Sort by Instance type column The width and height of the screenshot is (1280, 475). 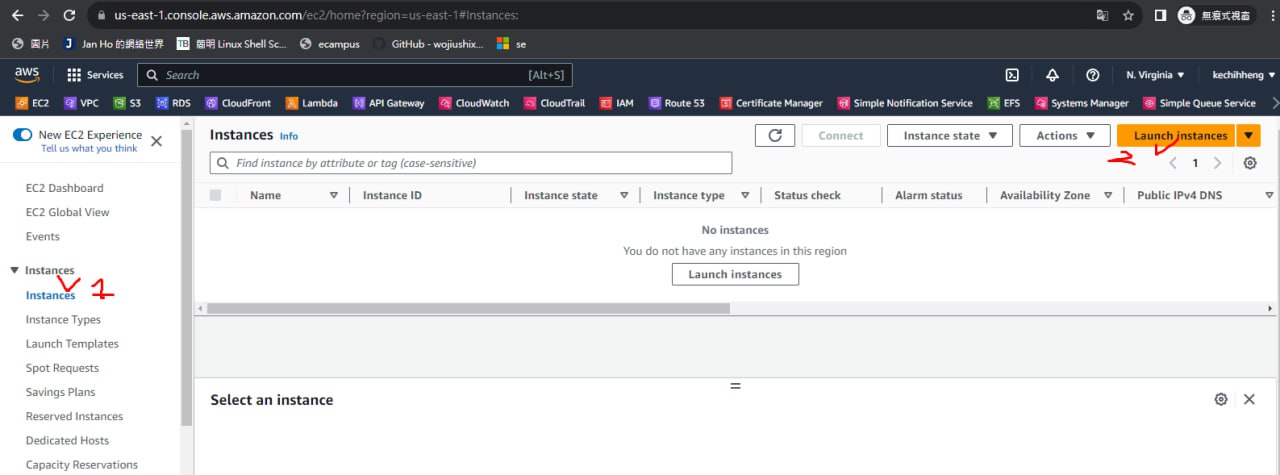click(745, 195)
